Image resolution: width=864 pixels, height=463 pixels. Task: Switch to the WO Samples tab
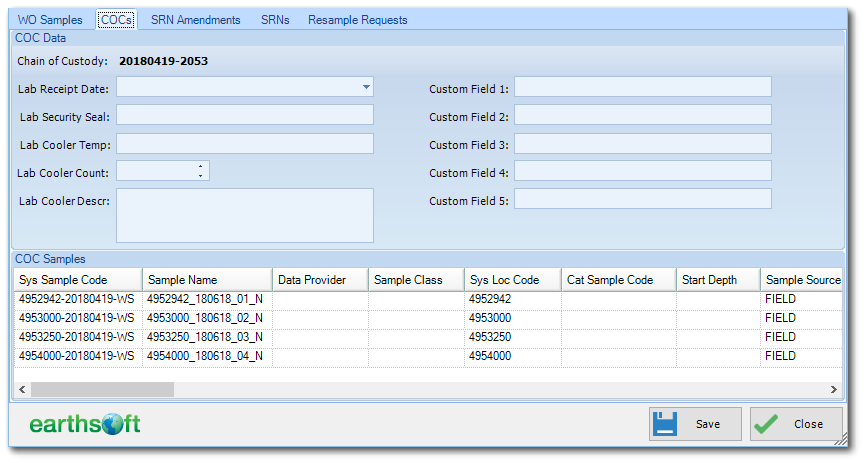tap(50, 20)
